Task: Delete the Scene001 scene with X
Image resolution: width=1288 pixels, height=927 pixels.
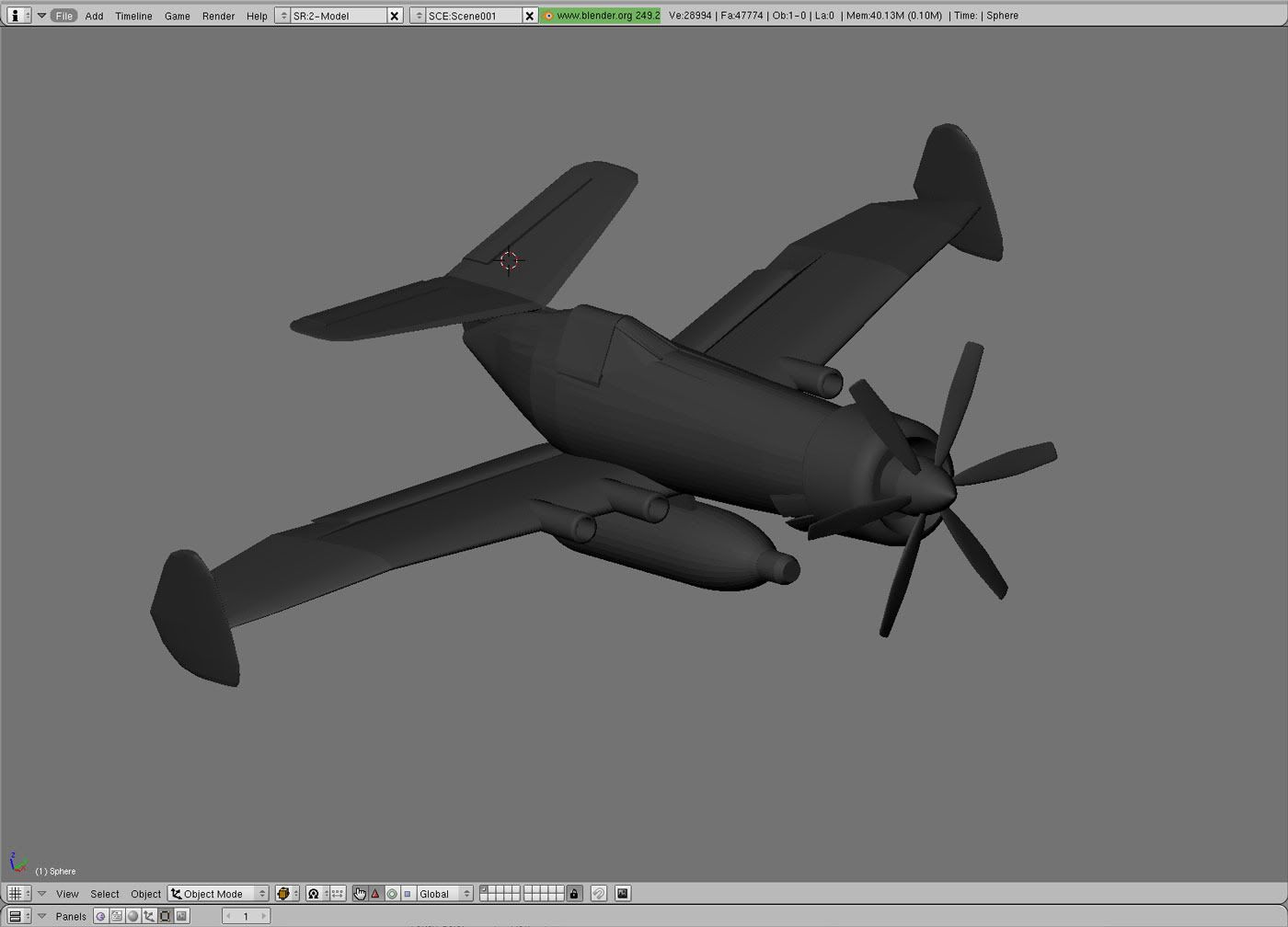Action: 529,16
